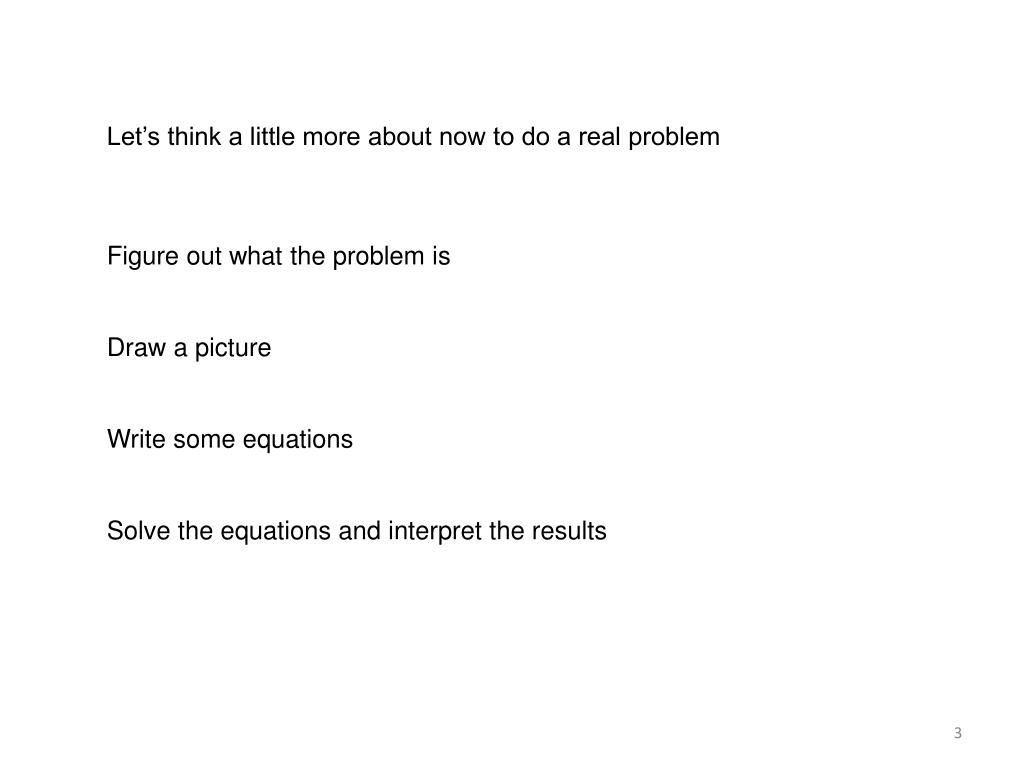This screenshot has height=768, width=1024.
Task: Click the word "some" in the equations line
Action: click(204, 440)
